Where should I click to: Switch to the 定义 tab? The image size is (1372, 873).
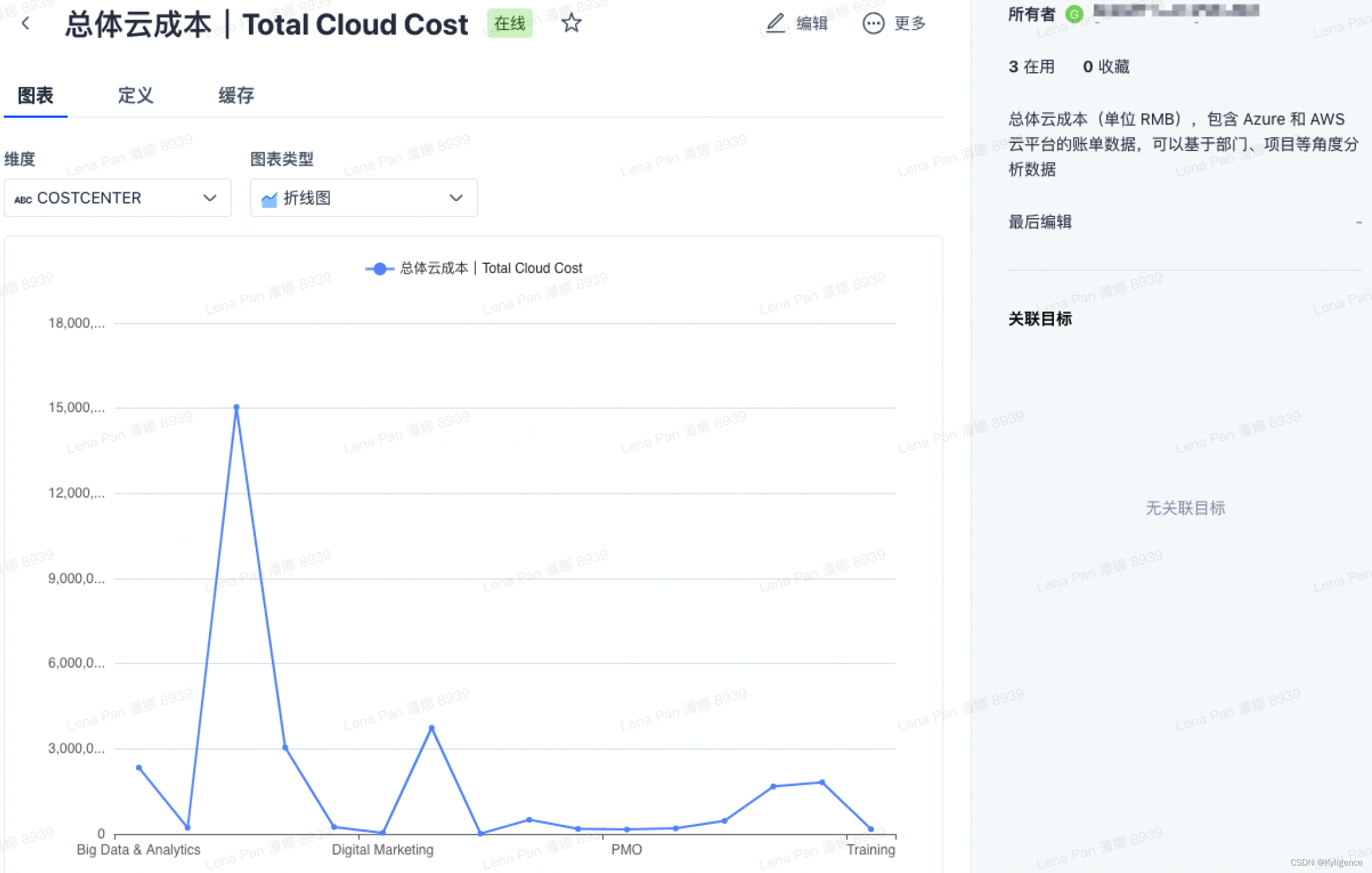click(x=135, y=96)
